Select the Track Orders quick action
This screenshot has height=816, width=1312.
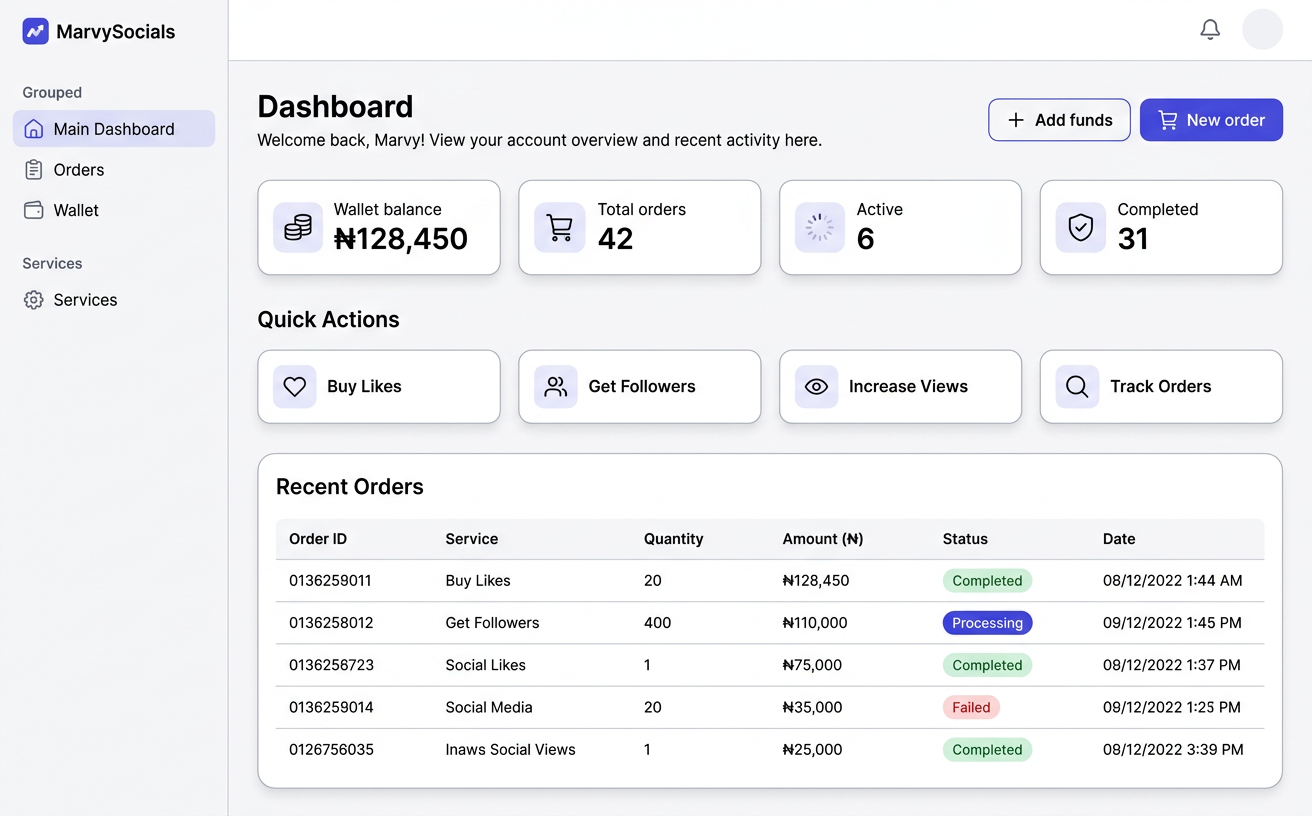[1161, 387]
